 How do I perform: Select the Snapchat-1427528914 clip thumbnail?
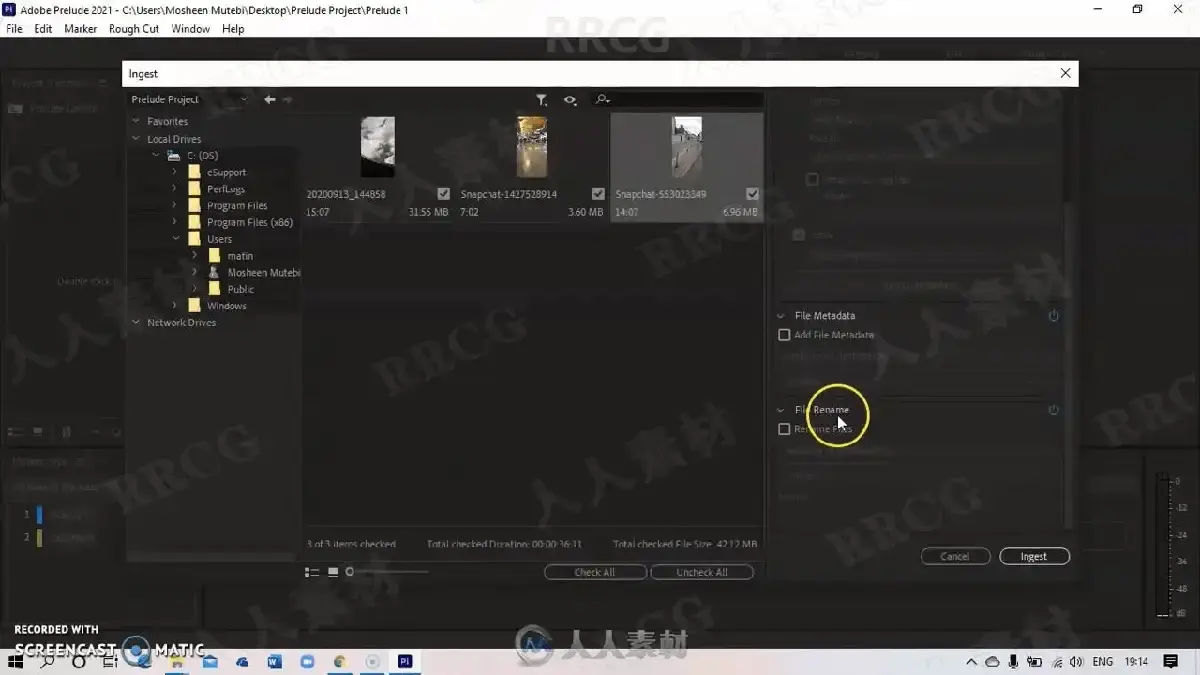pos(532,147)
